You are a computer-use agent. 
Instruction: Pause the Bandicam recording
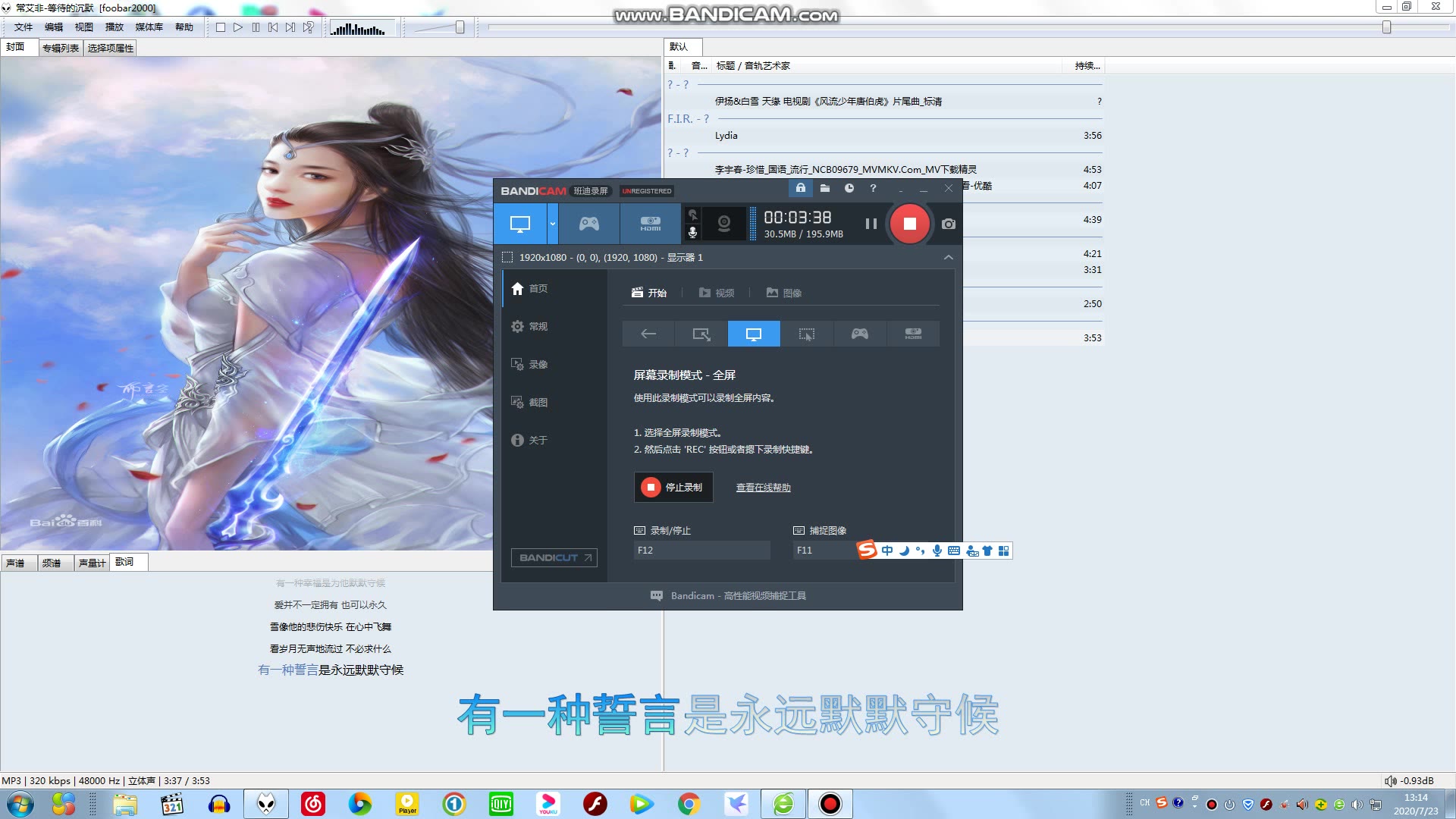click(x=871, y=224)
